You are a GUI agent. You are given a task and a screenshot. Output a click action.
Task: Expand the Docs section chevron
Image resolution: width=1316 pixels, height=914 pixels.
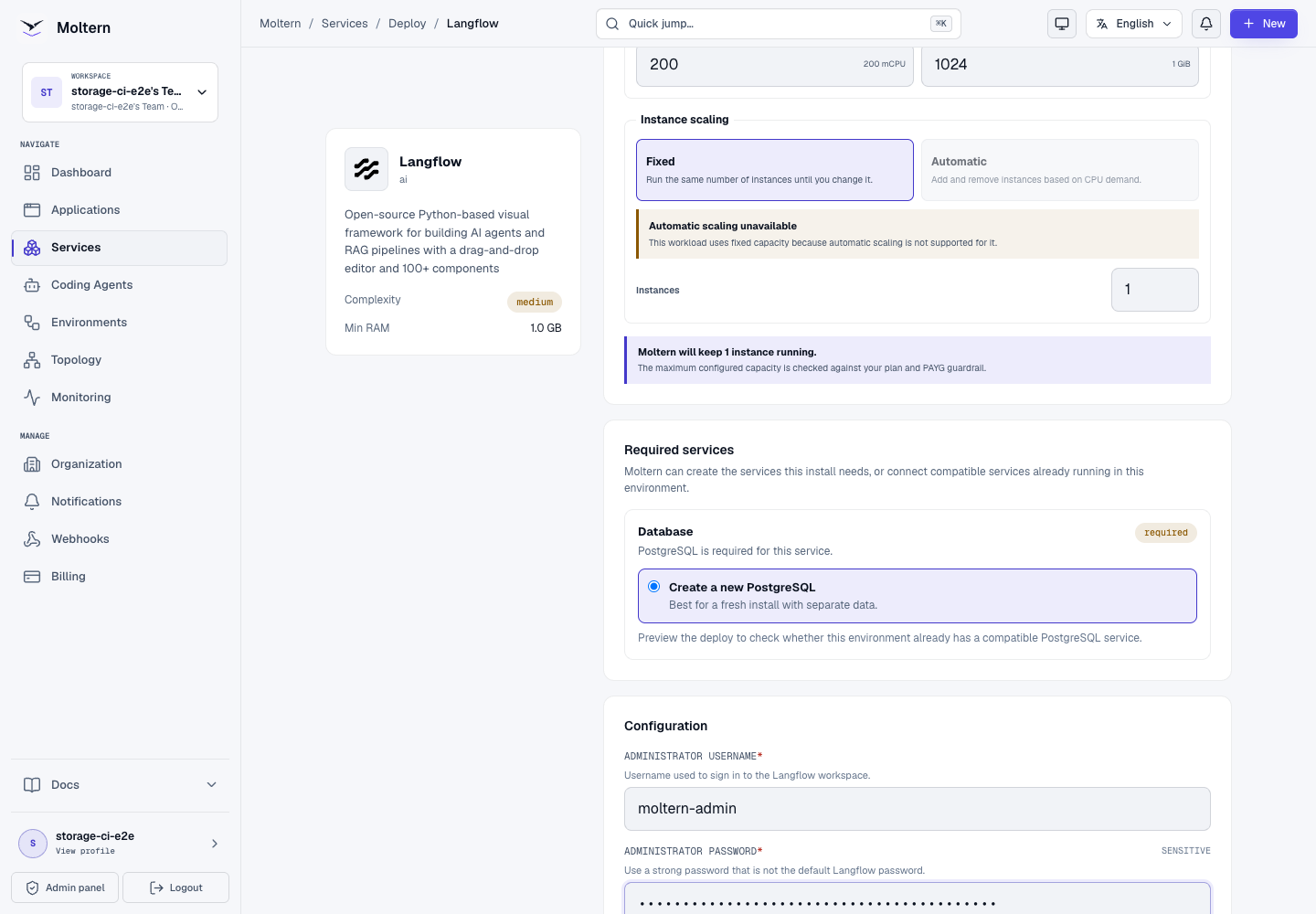pos(212,785)
